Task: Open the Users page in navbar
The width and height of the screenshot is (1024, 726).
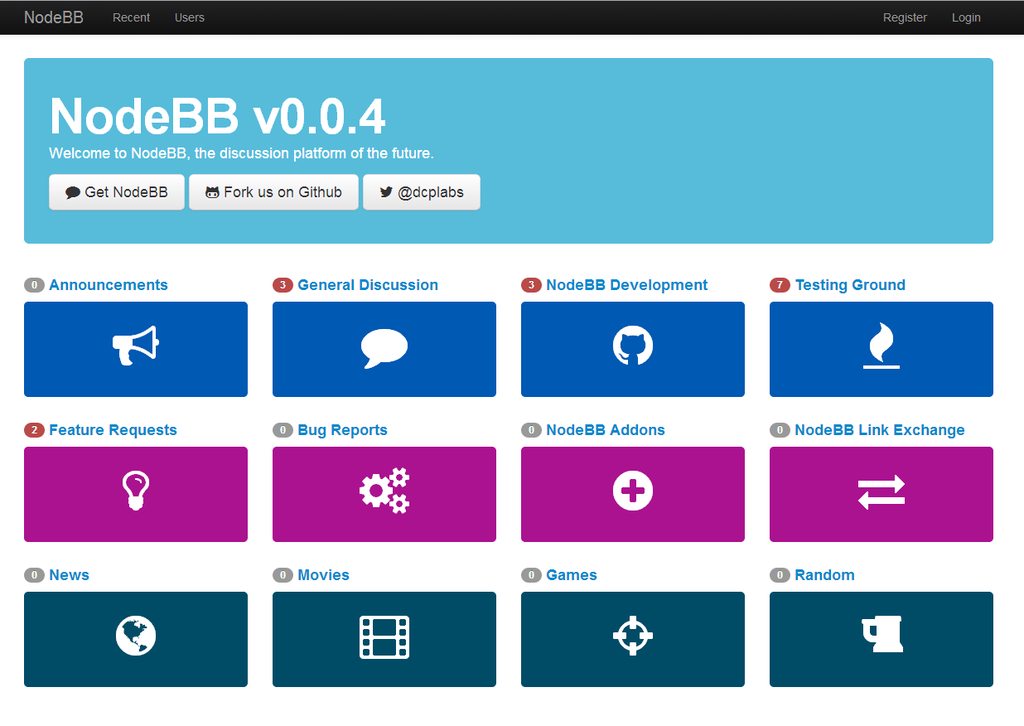Action: (x=189, y=18)
